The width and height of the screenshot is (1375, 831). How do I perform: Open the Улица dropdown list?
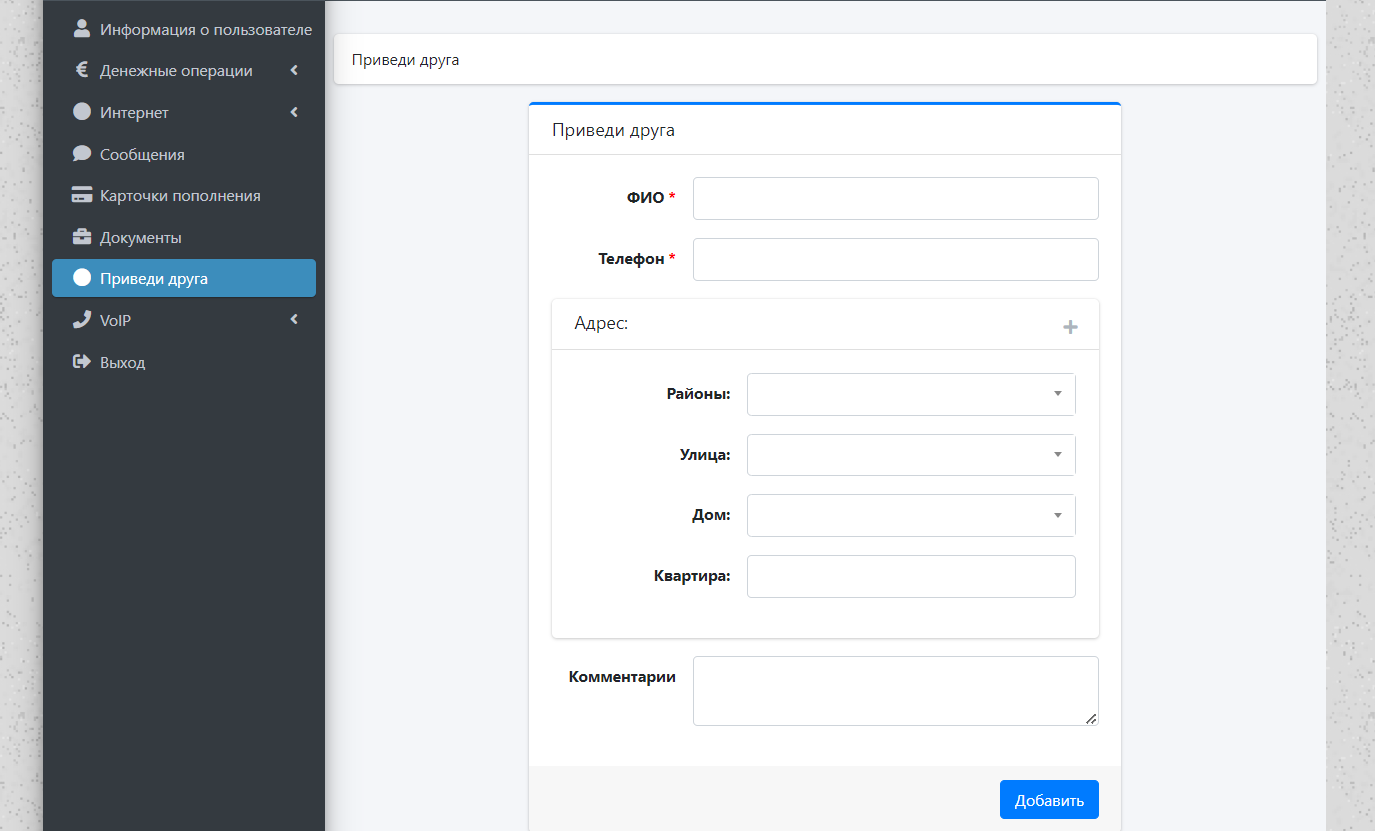[910, 455]
